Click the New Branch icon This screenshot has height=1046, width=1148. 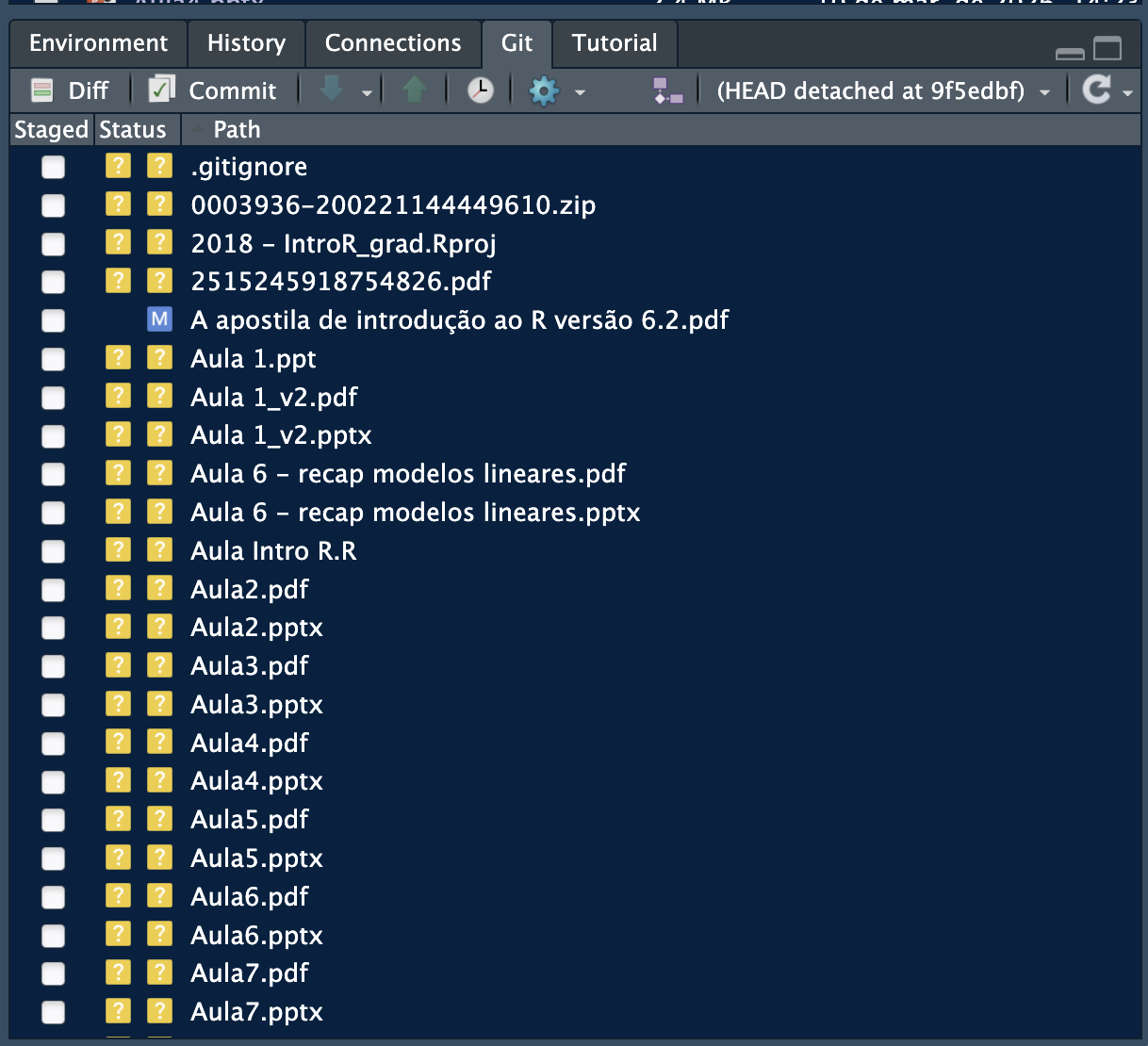click(x=667, y=90)
